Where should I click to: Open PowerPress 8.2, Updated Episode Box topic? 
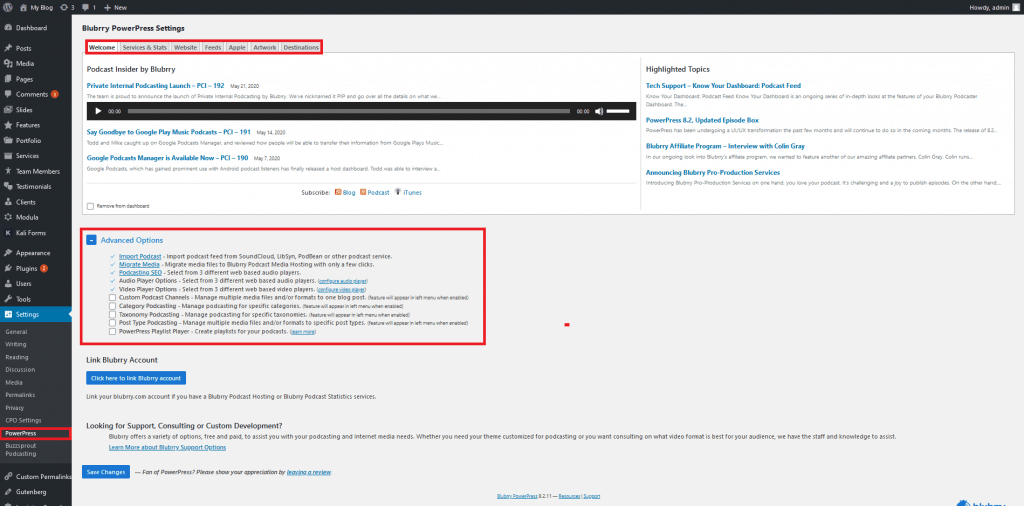(x=702, y=120)
